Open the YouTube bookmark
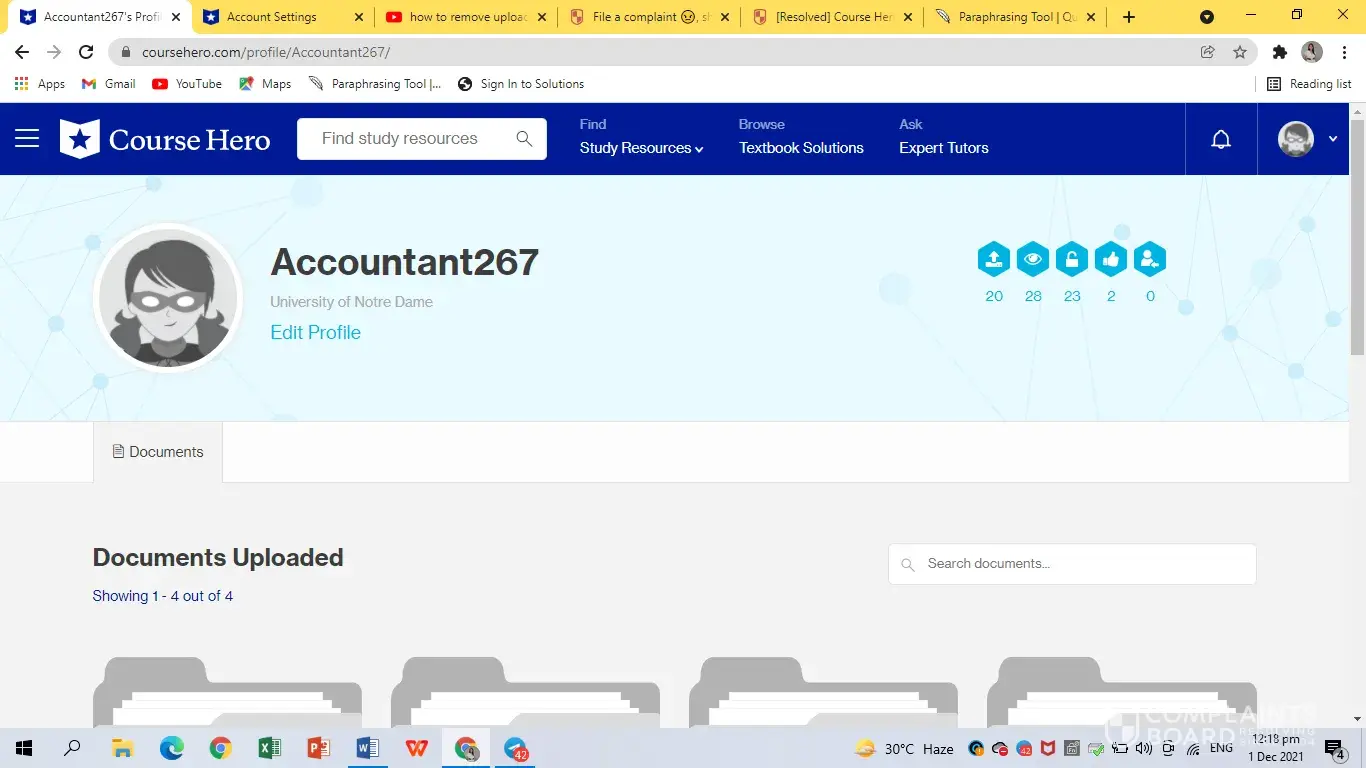 187,84
